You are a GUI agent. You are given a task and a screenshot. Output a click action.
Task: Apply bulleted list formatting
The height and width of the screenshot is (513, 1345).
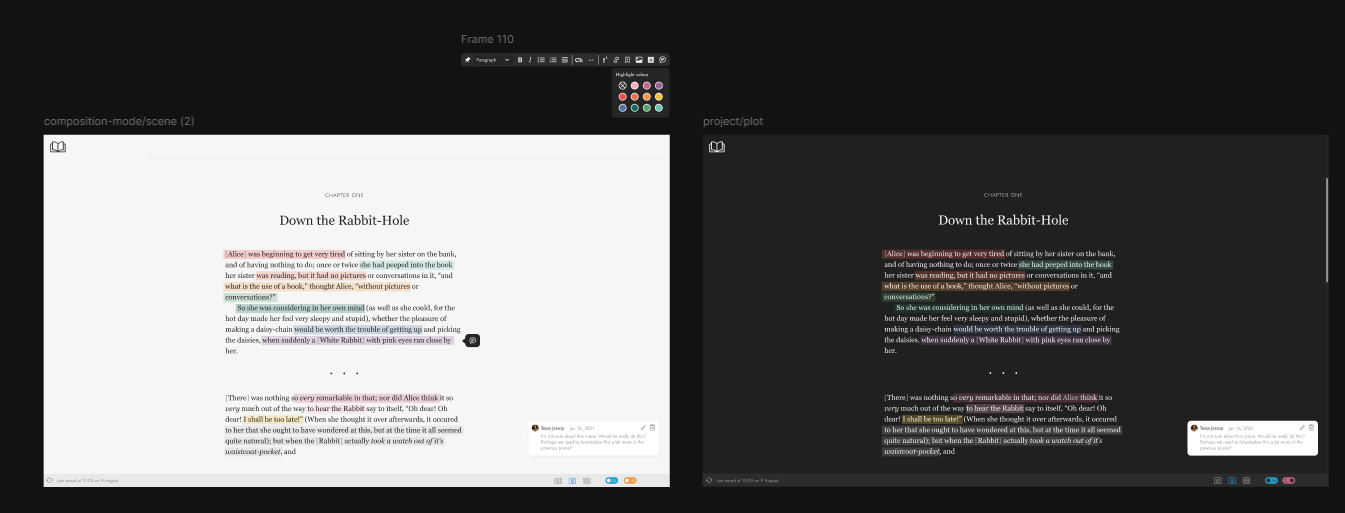(541, 60)
